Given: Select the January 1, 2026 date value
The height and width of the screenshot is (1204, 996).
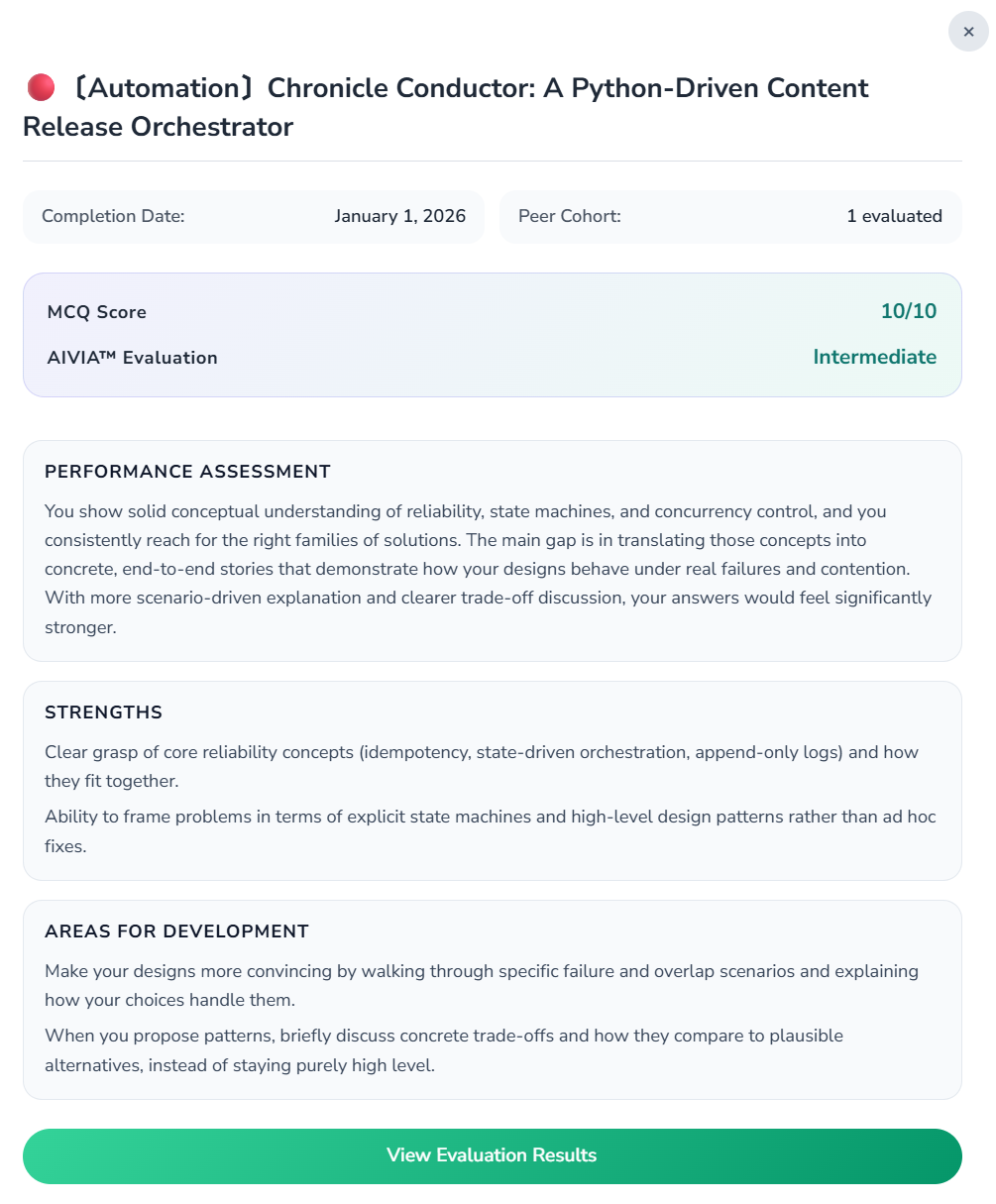Looking at the screenshot, I should [x=399, y=216].
